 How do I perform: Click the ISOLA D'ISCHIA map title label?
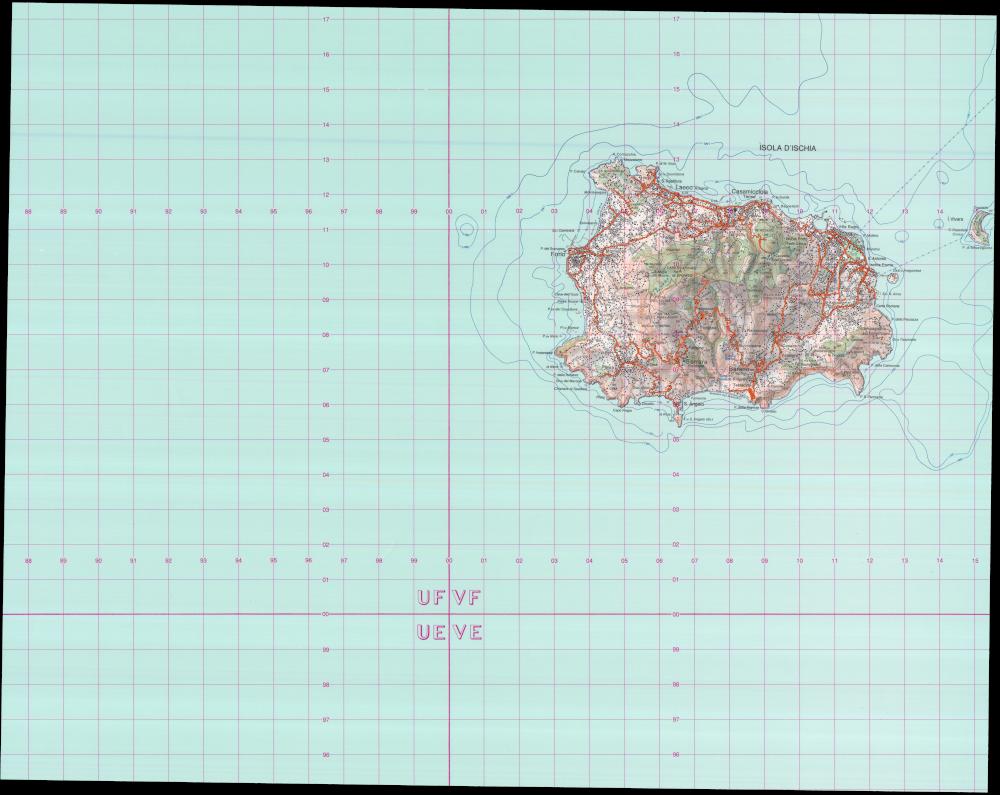point(788,148)
